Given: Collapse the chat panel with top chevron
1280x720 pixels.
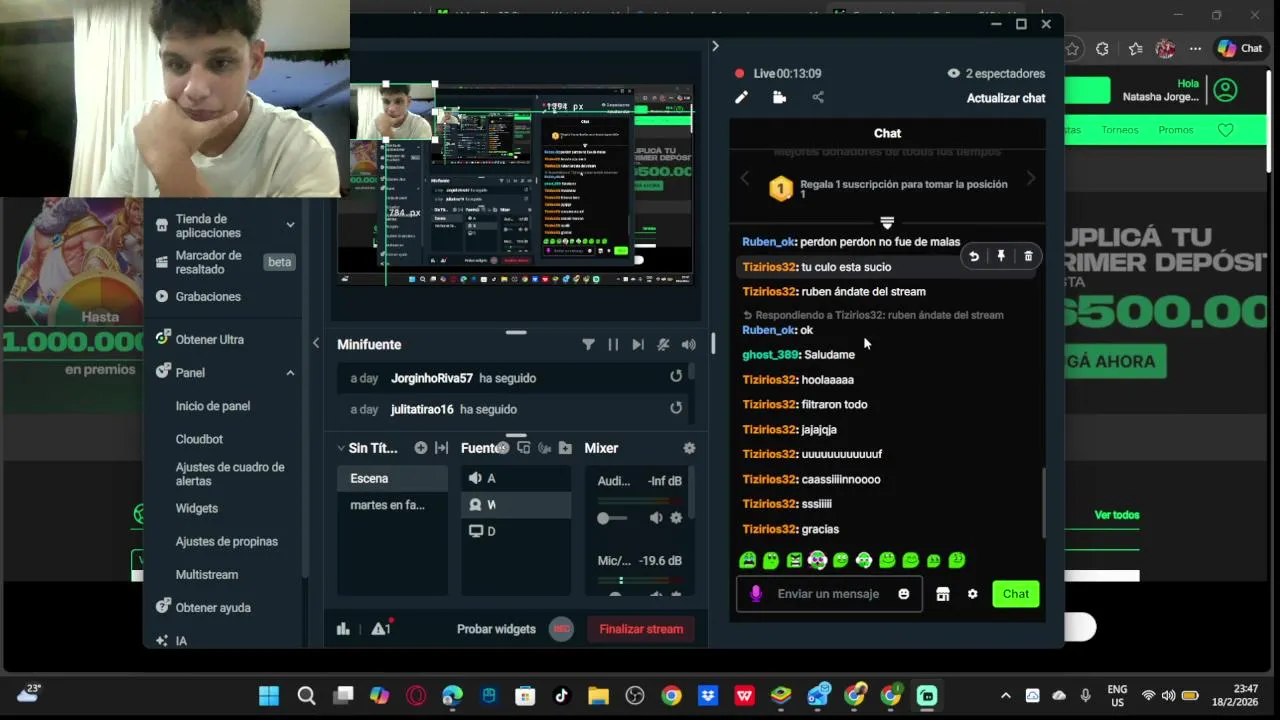Looking at the screenshot, I should [715, 46].
